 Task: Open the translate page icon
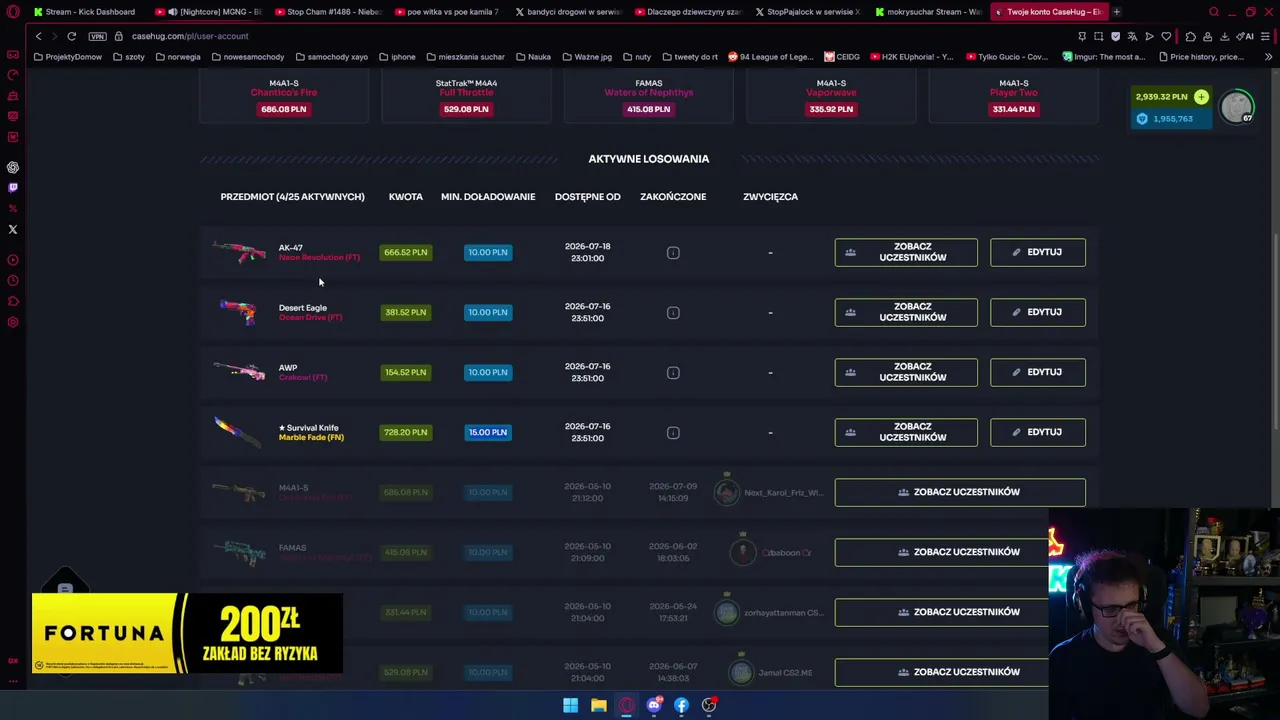(1132, 36)
